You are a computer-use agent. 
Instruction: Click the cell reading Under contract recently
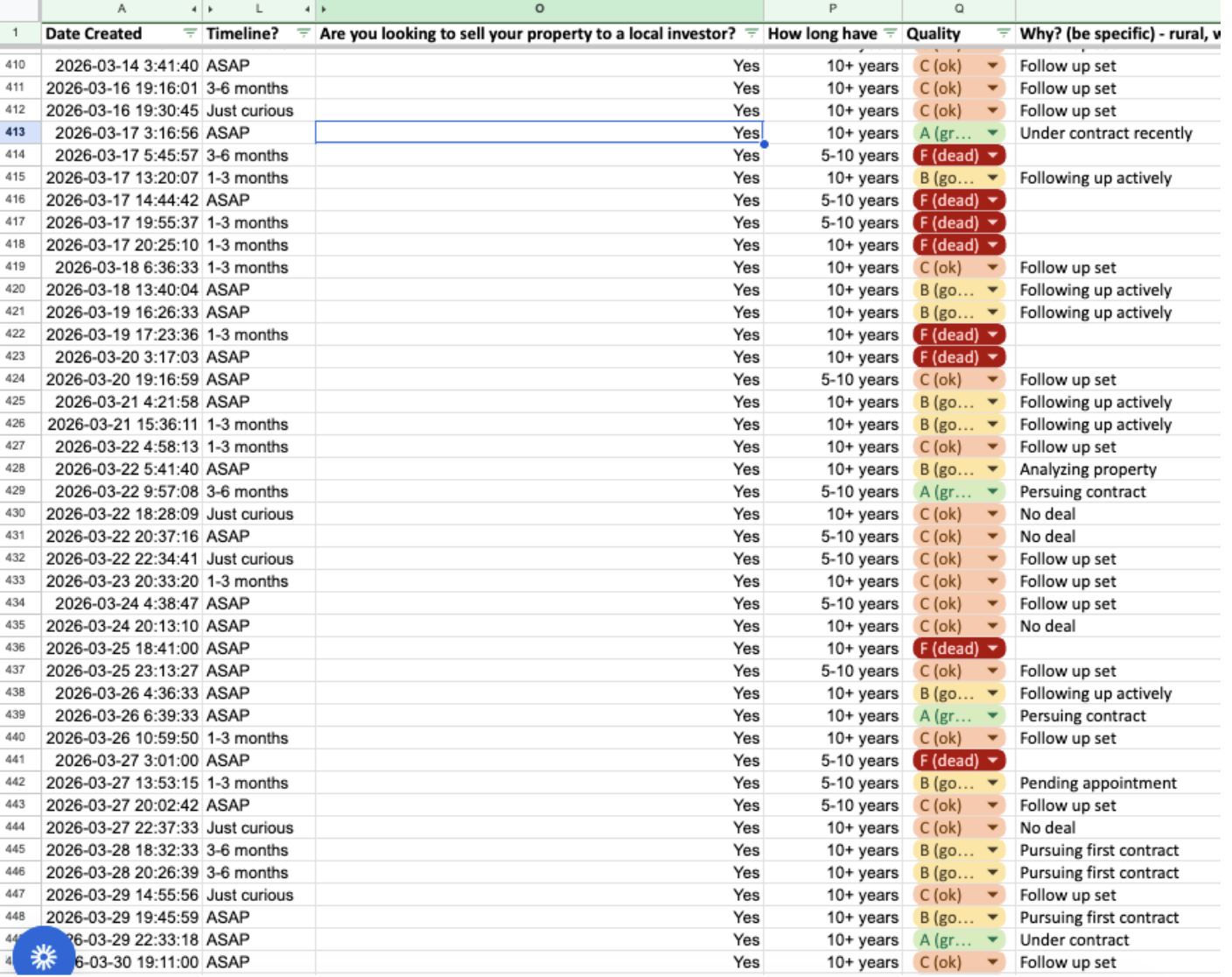(x=1106, y=133)
